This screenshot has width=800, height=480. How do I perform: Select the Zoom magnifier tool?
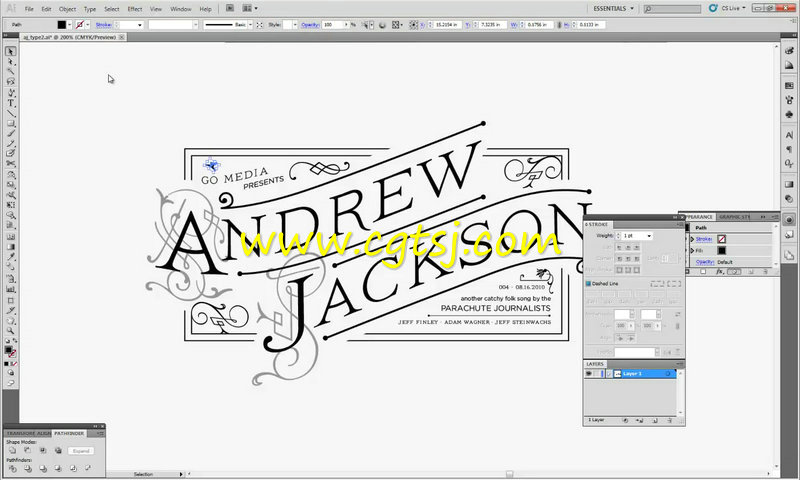(x=10, y=331)
